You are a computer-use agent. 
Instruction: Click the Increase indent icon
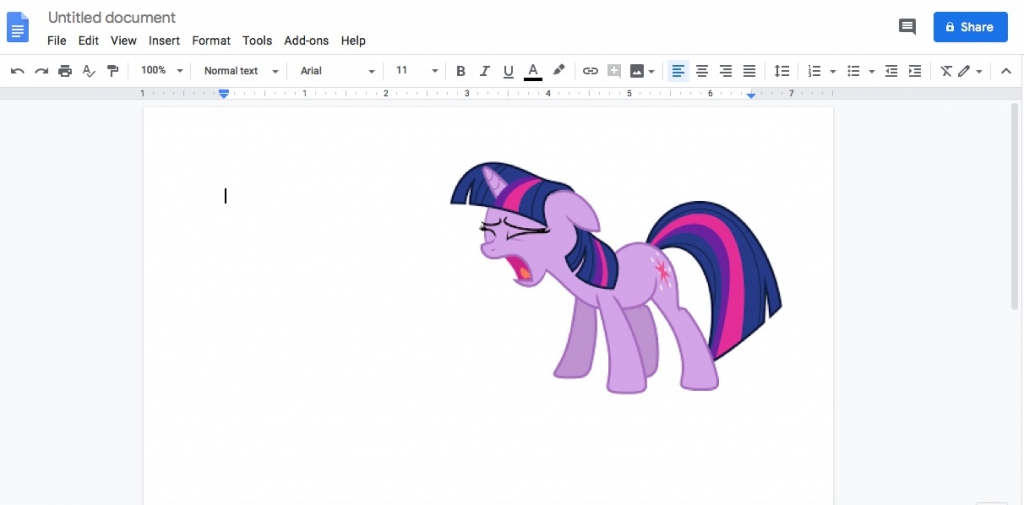915,71
